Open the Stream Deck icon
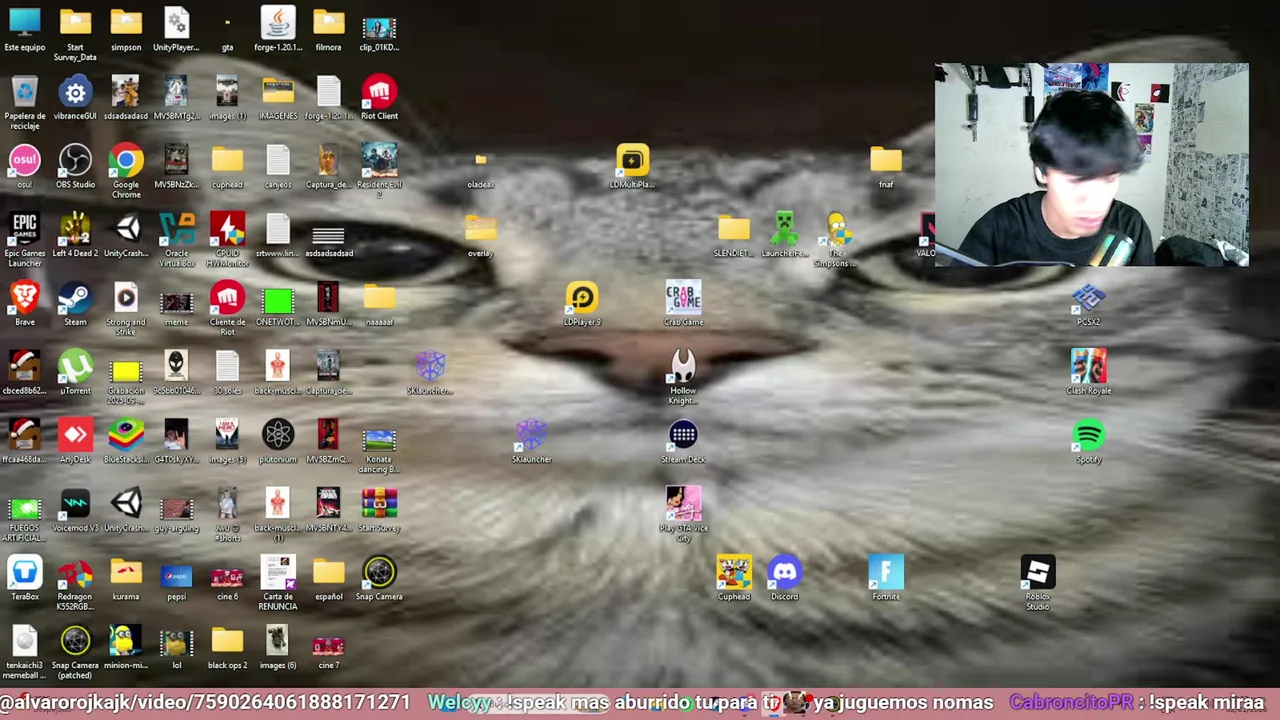The image size is (1280, 720). click(x=684, y=442)
